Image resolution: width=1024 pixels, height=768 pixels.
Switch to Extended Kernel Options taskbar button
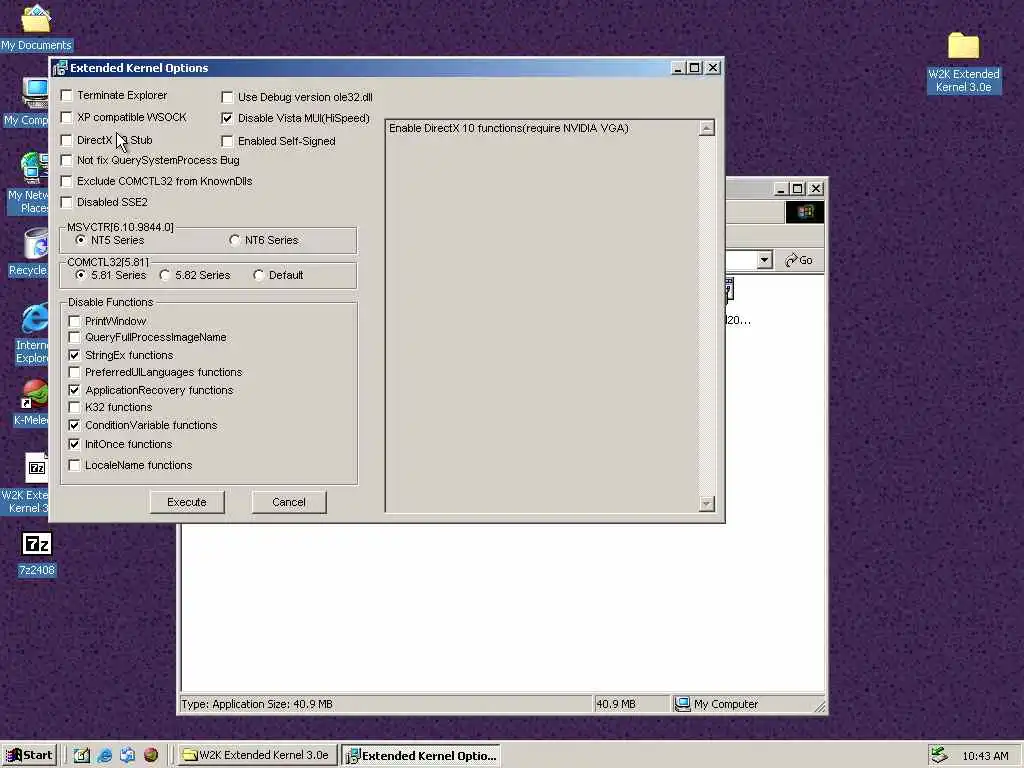[x=422, y=755]
